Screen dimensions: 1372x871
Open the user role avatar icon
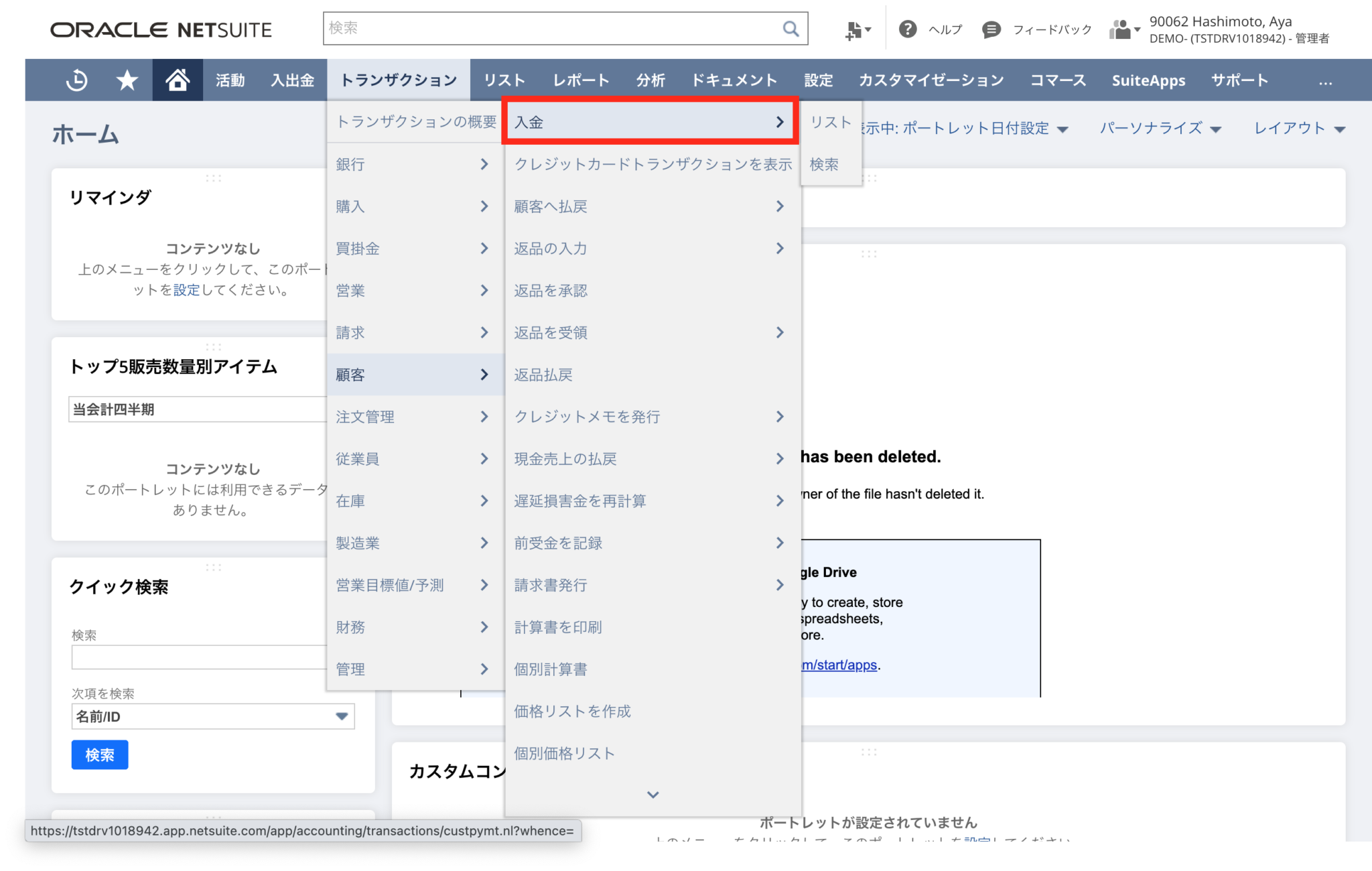[1121, 29]
